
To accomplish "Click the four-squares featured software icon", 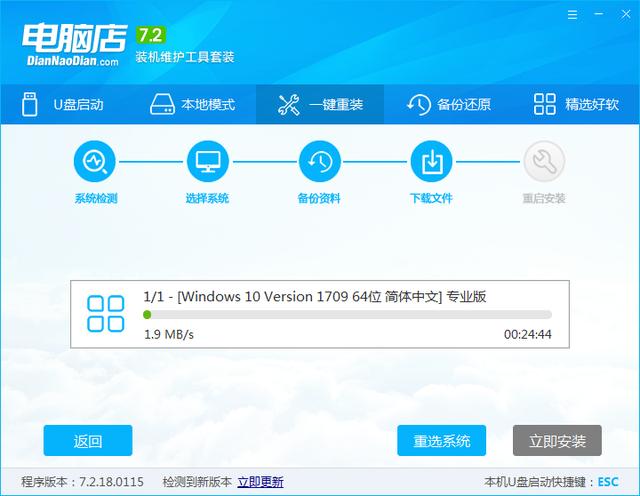I will click(x=544, y=104).
